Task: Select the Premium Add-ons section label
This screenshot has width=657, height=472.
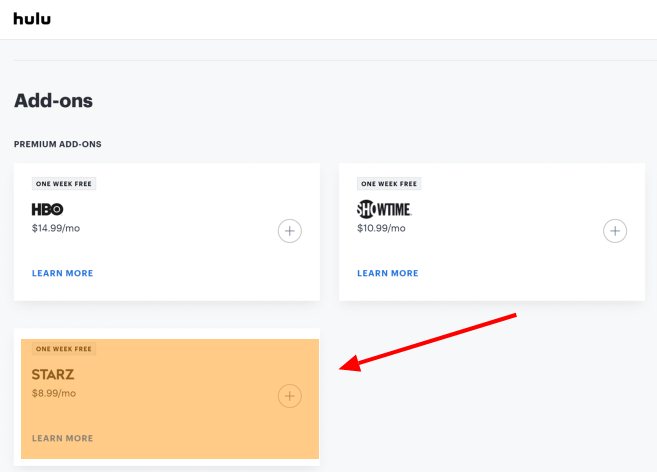Action: coord(57,144)
